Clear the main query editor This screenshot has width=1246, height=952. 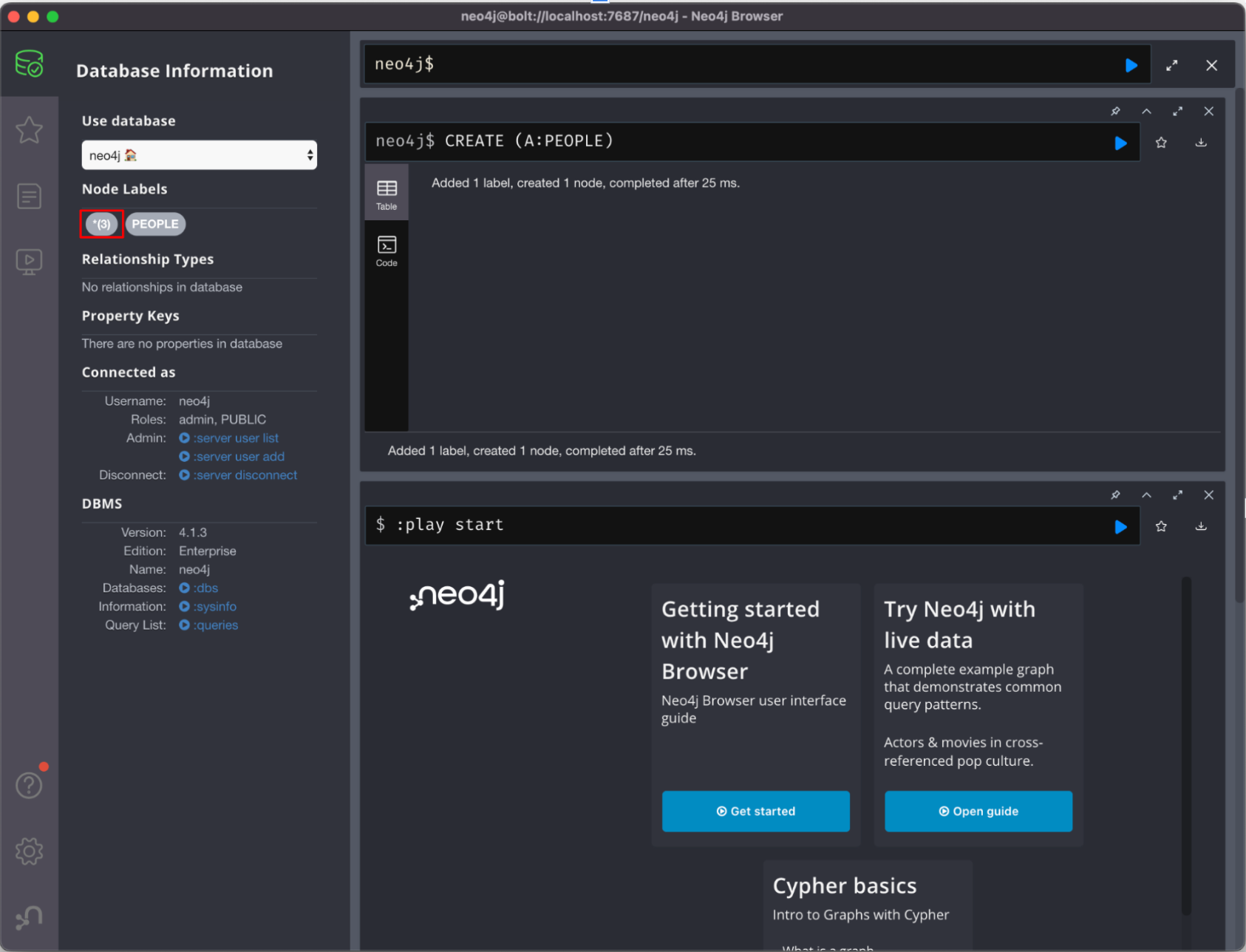click(x=1212, y=65)
